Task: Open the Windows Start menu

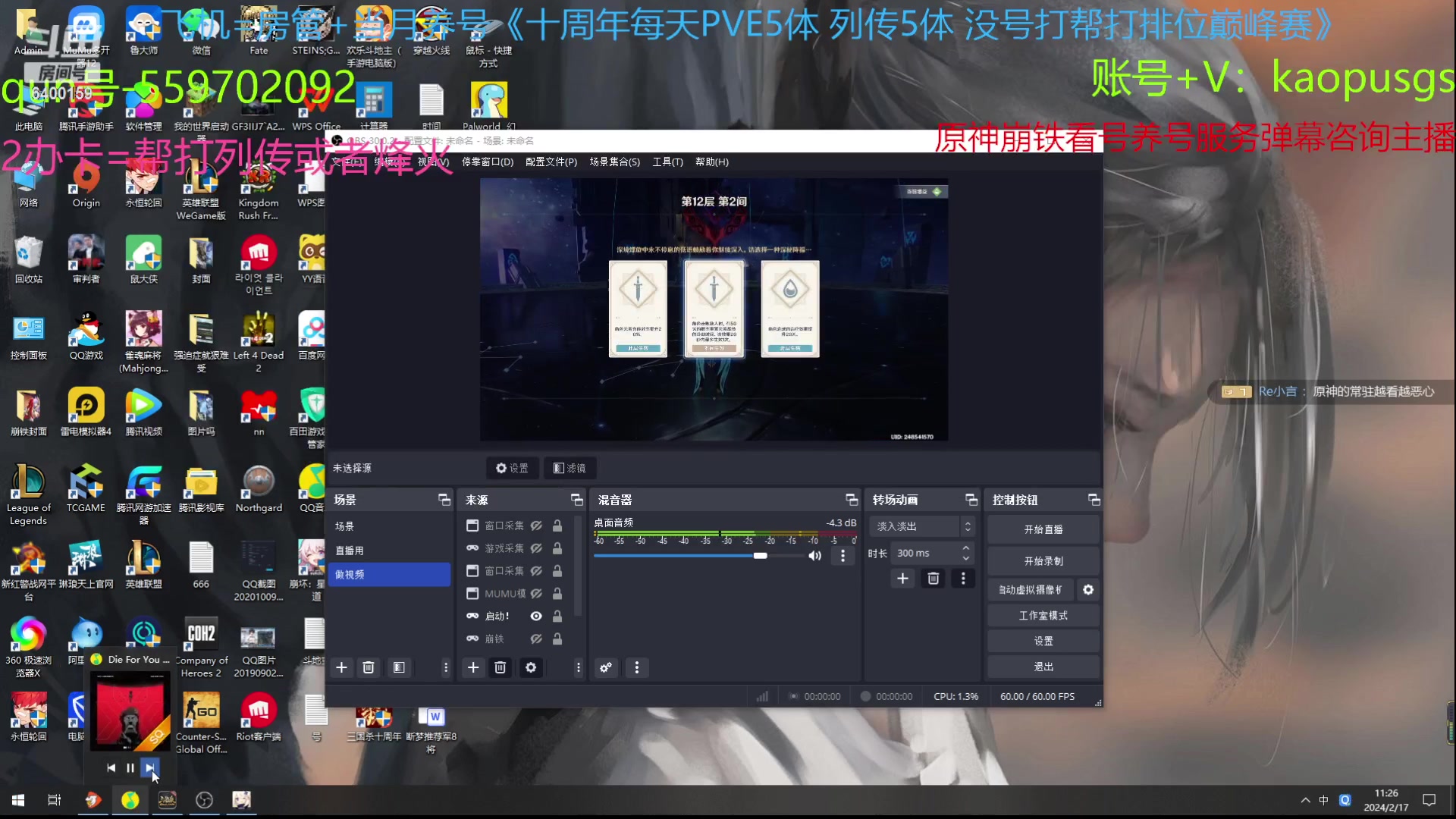Action: click(x=18, y=800)
